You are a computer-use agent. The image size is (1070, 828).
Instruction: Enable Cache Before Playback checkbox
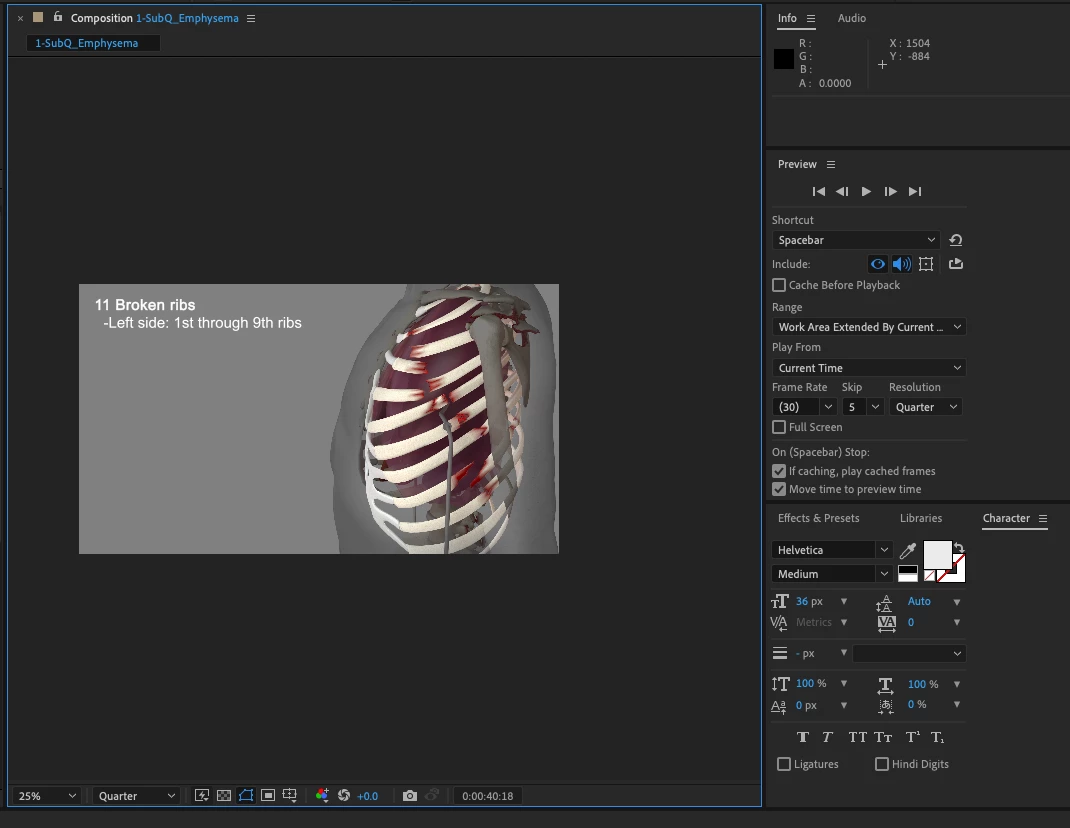click(779, 285)
